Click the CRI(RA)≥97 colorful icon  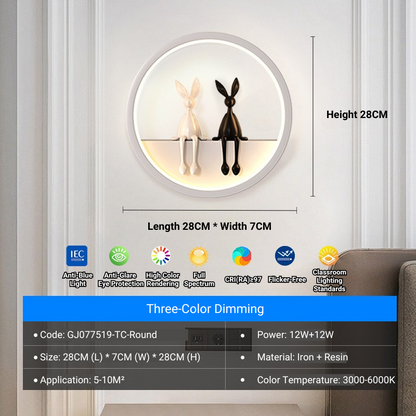(x=242, y=256)
